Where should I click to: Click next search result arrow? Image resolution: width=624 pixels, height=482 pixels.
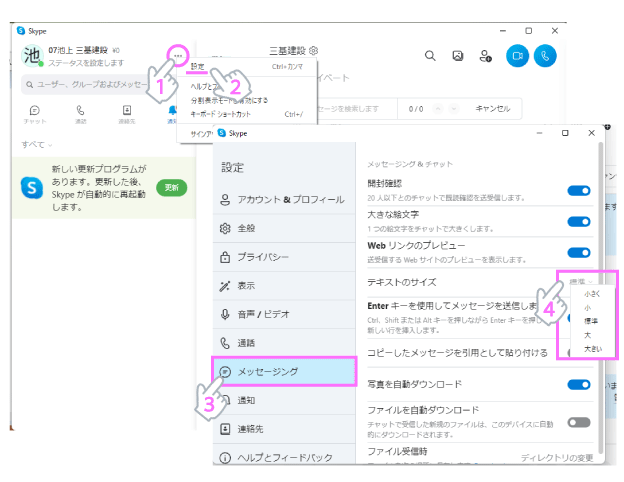coord(454,109)
